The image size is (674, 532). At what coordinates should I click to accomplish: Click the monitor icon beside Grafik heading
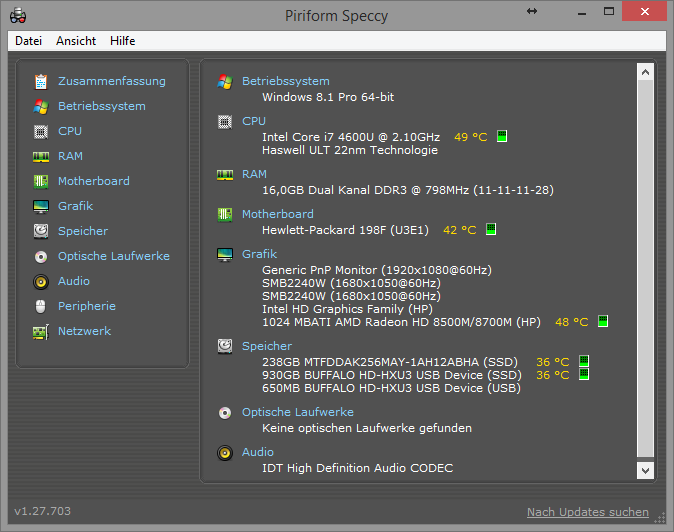(x=225, y=254)
